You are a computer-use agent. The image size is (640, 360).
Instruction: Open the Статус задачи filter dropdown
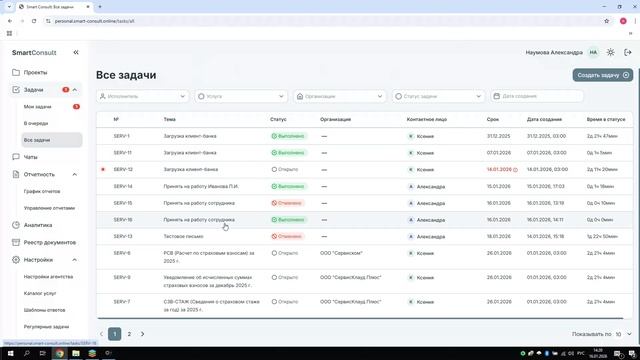(x=438, y=96)
